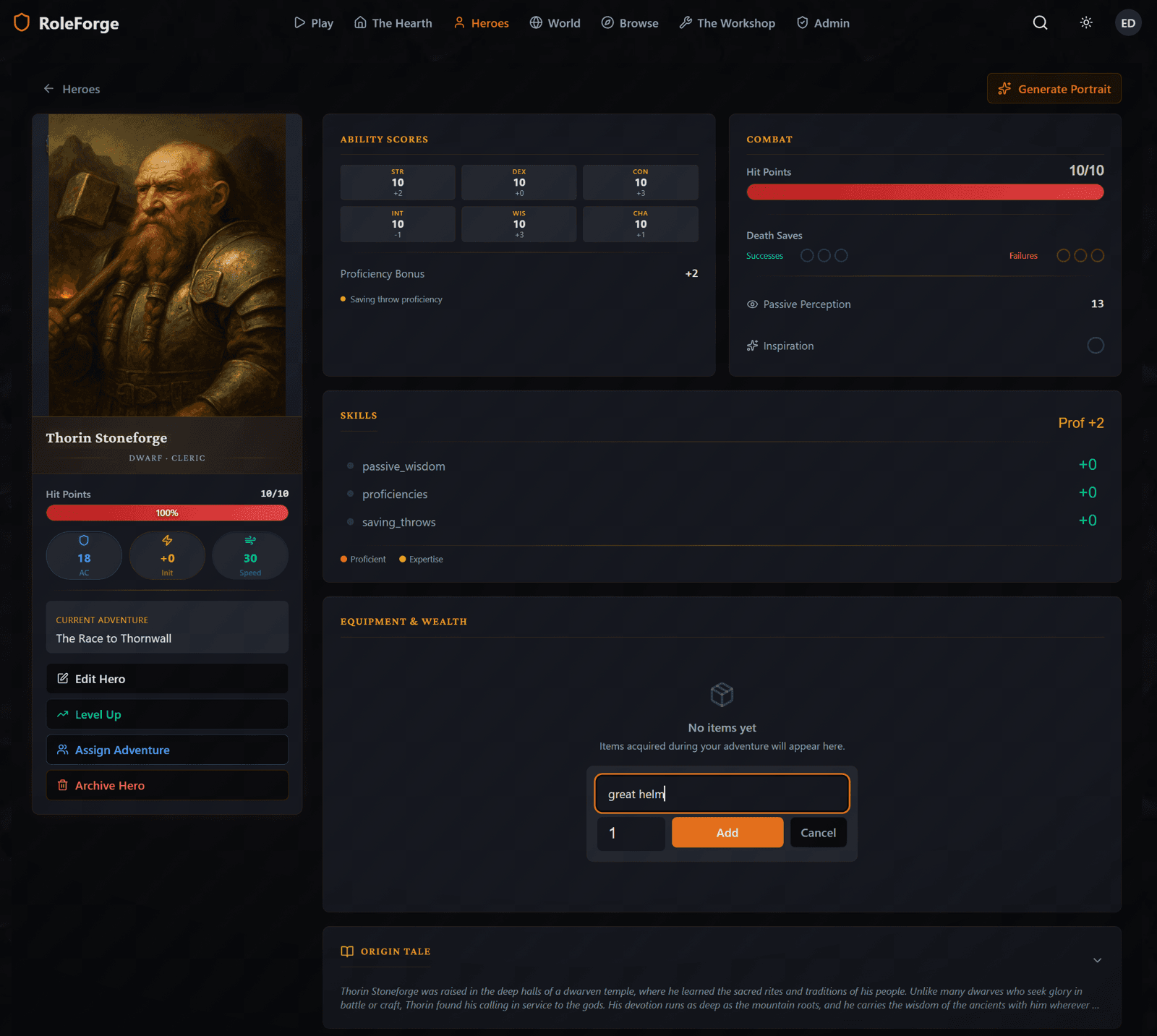Screen dimensions: 1157x1036
Task: Click the RoleForge shield logo
Action: [21, 22]
